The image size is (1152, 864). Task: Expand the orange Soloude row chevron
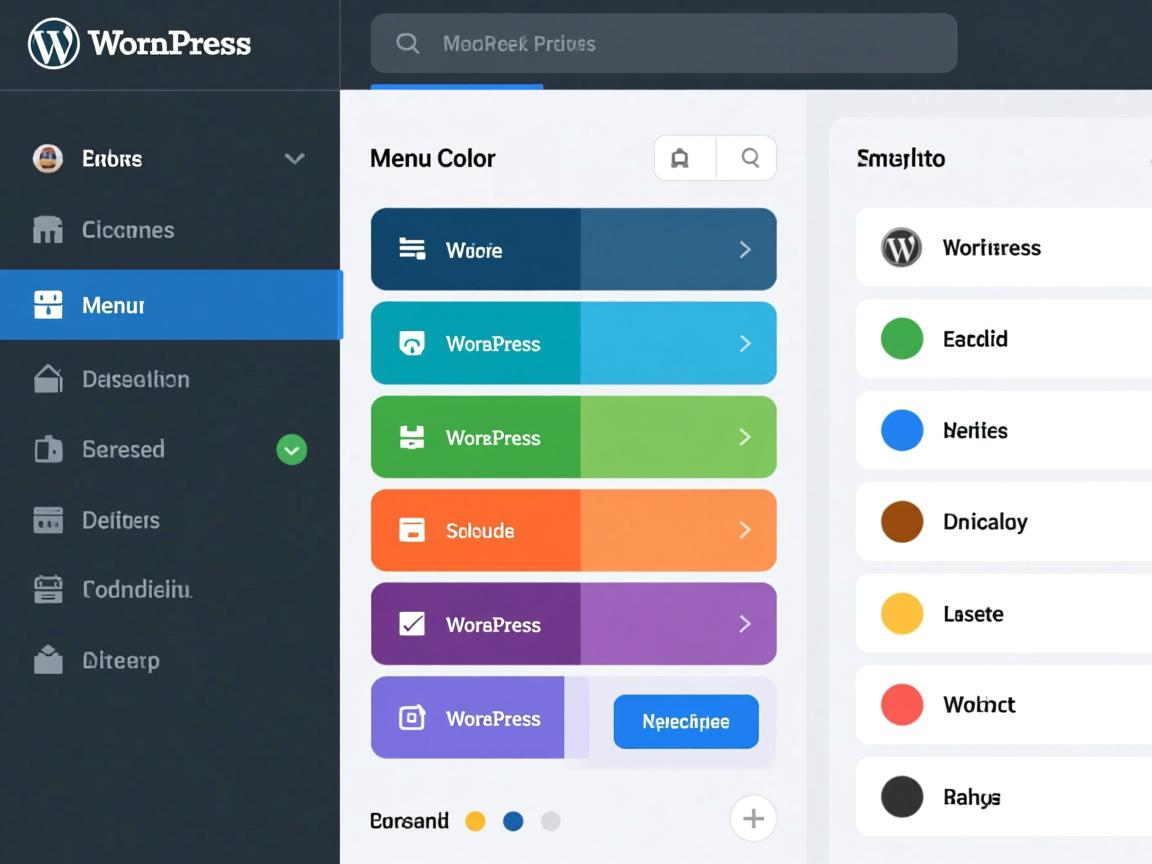click(744, 530)
